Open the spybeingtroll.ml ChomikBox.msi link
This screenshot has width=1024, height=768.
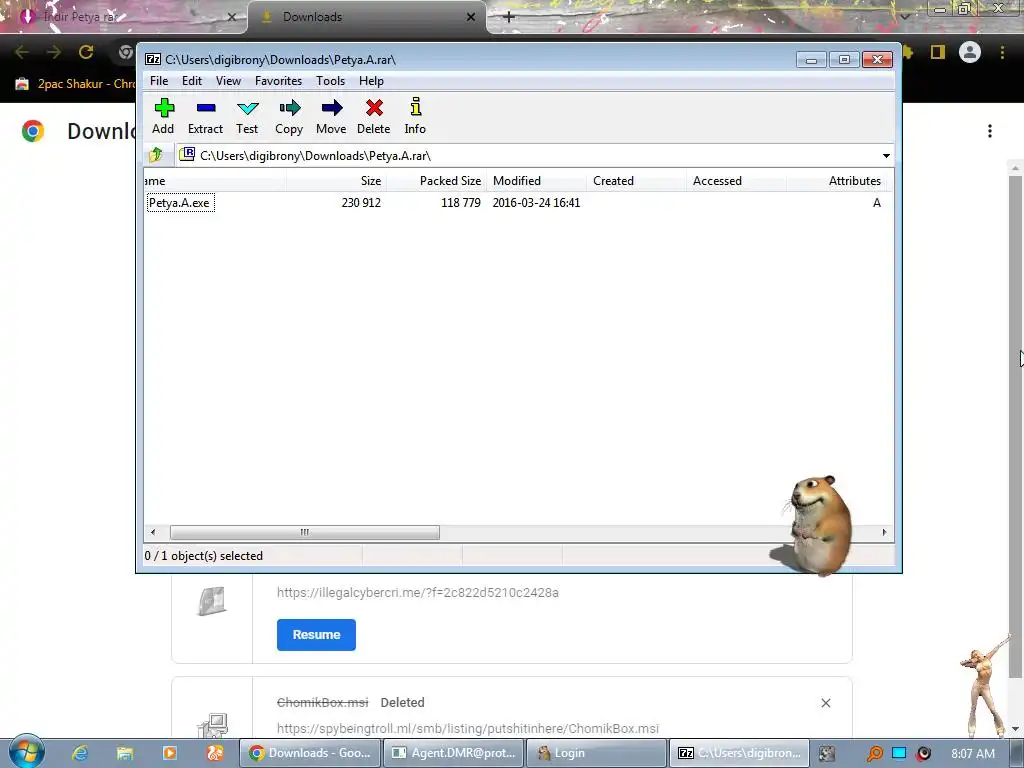pyautogui.click(x=468, y=728)
